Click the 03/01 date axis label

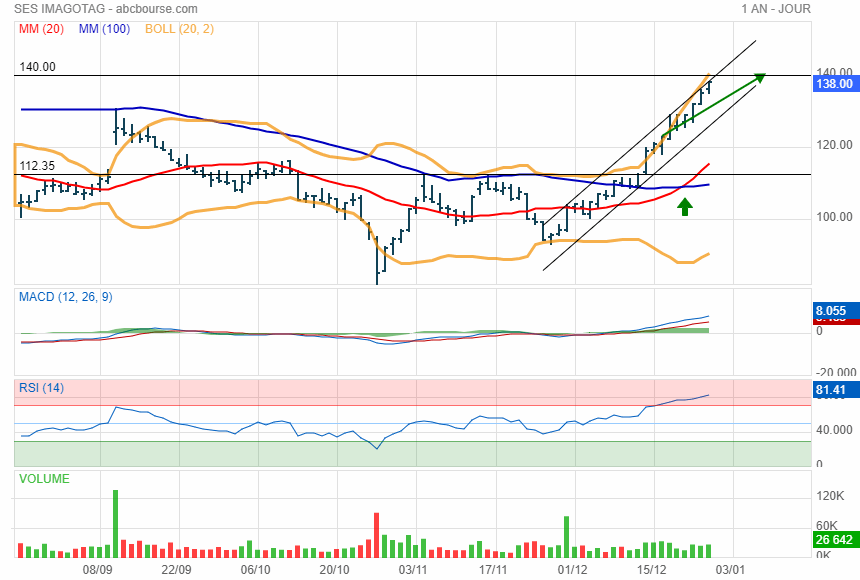tap(731, 570)
